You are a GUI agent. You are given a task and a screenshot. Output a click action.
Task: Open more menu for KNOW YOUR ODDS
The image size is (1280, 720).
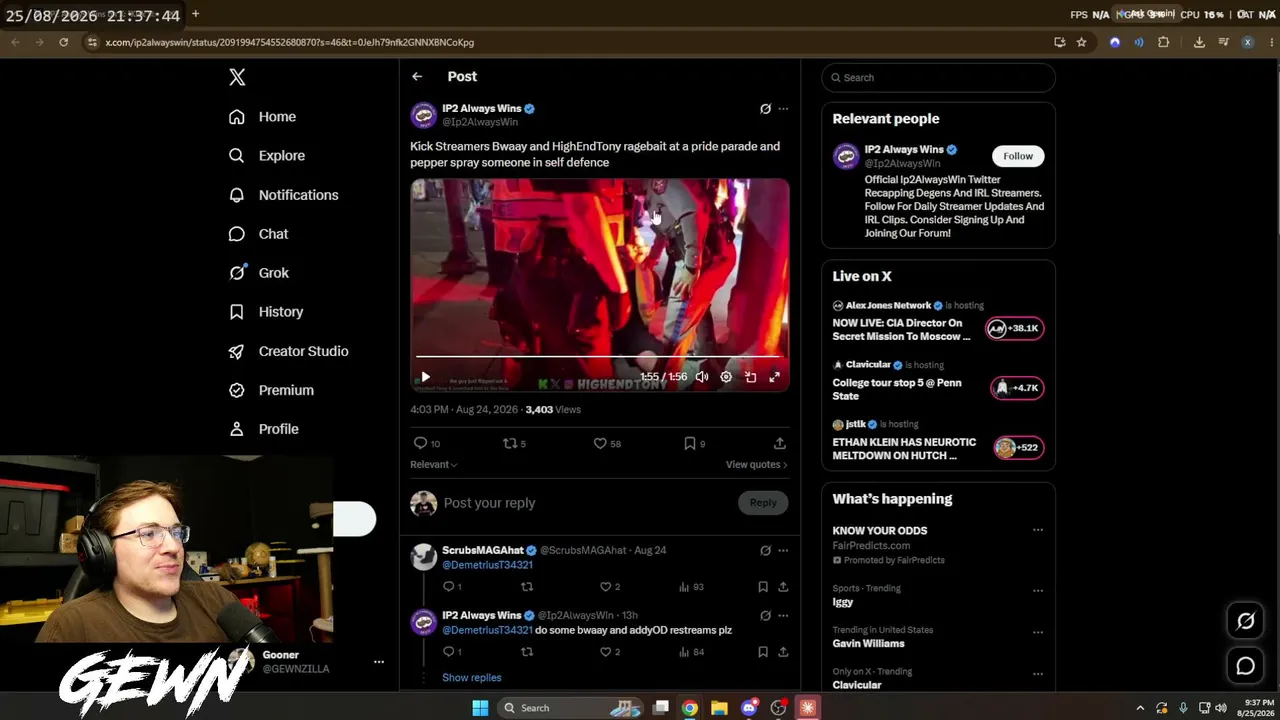coord(1038,530)
